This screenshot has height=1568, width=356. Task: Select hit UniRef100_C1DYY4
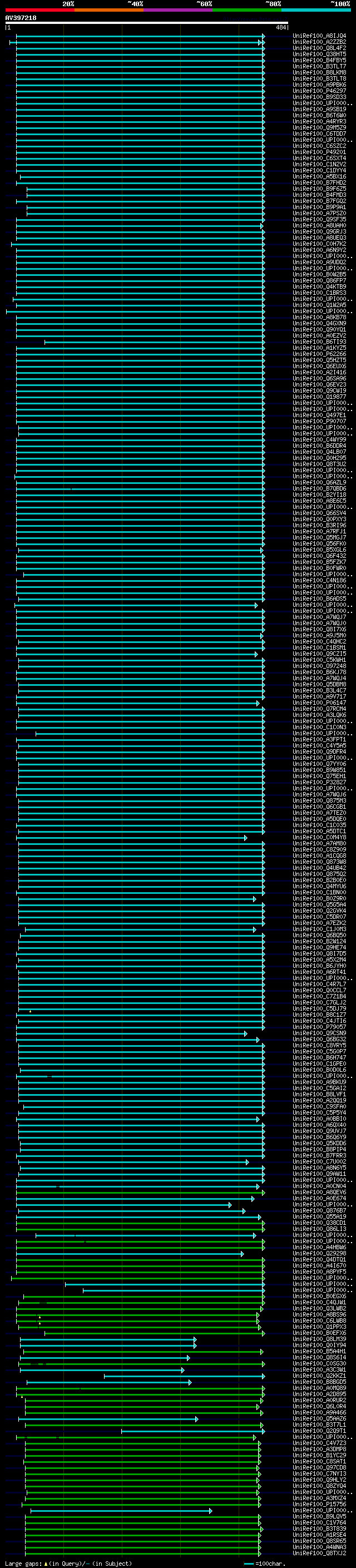[x=319, y=170]
